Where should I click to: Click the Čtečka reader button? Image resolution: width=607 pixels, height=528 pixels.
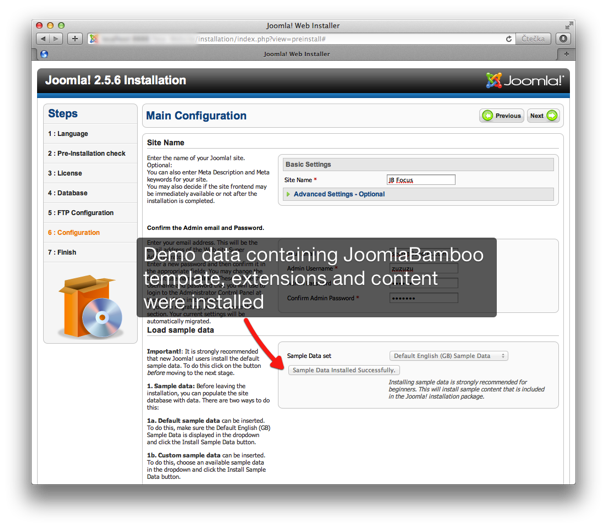(x=533, y=39)
